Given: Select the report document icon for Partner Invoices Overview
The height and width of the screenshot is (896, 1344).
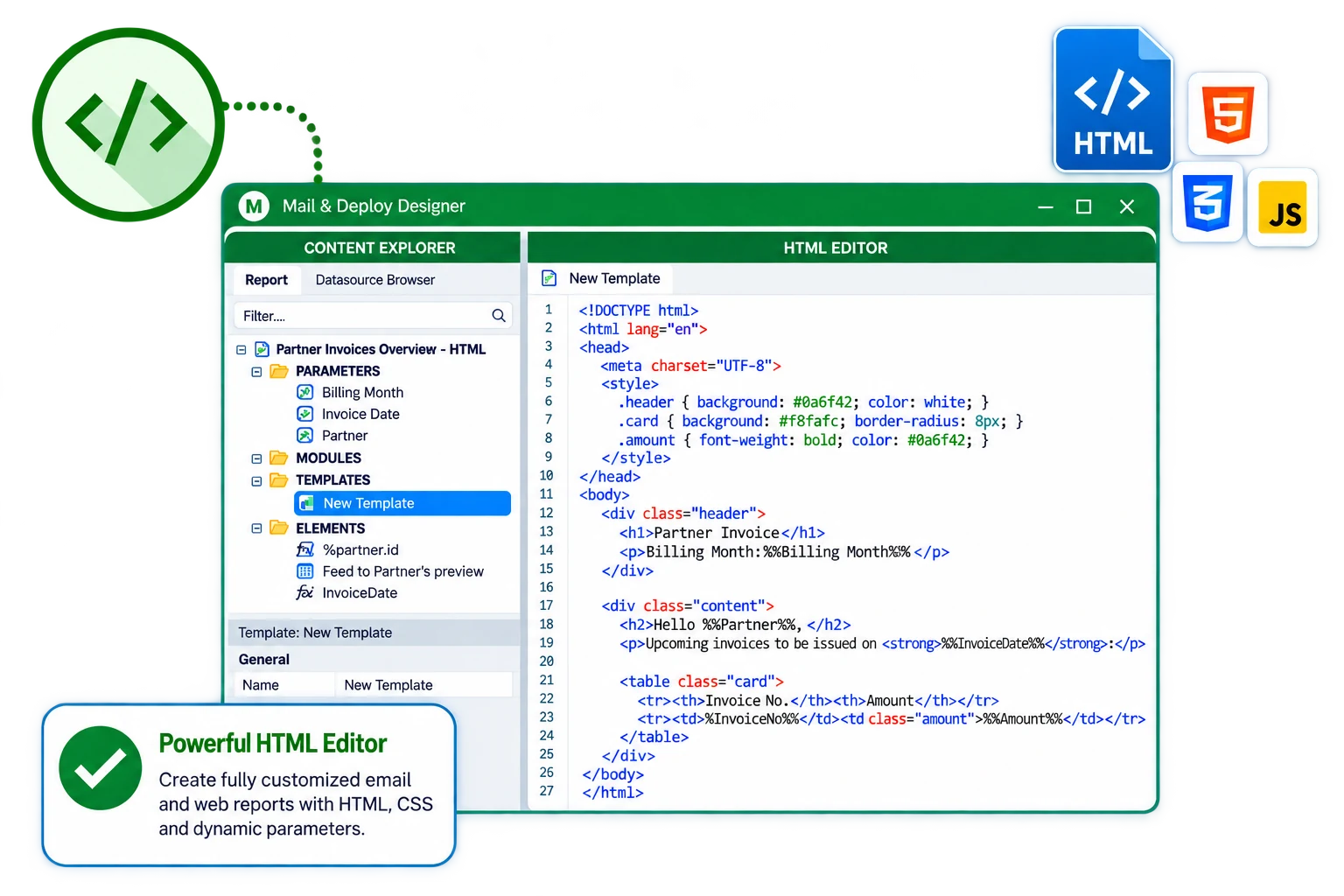Looking at the screenshot, I should point(262,349).
